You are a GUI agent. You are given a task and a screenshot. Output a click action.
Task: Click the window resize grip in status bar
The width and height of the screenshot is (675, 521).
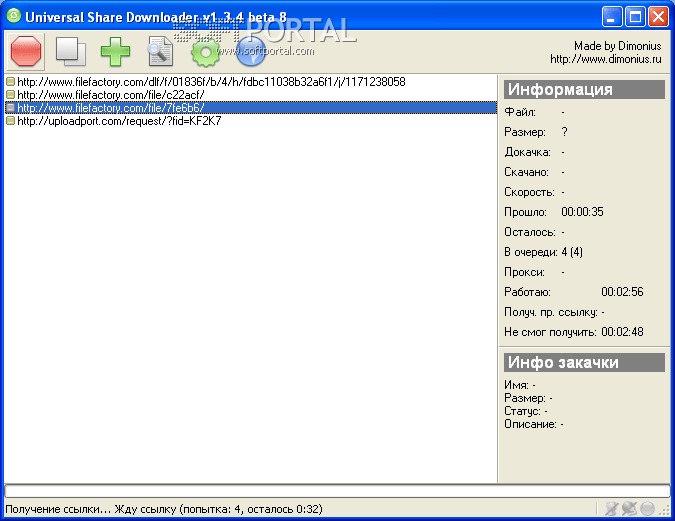click(x=665, y=509)
